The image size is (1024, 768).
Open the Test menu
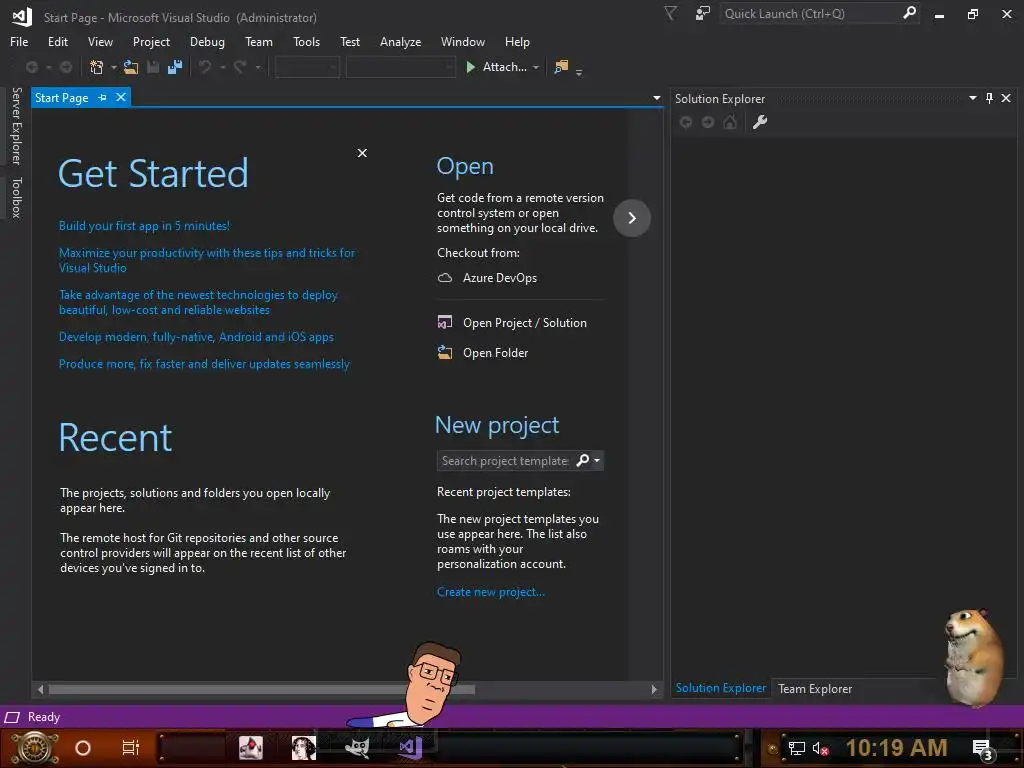(x=349, y=42)
